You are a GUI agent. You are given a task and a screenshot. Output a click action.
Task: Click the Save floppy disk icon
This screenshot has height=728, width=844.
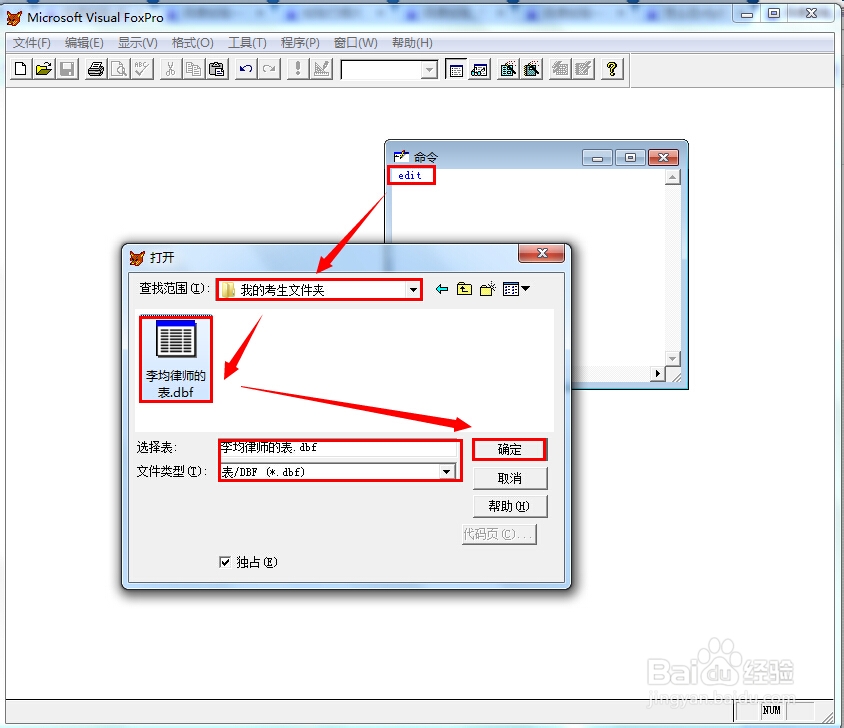pos(67,69)
